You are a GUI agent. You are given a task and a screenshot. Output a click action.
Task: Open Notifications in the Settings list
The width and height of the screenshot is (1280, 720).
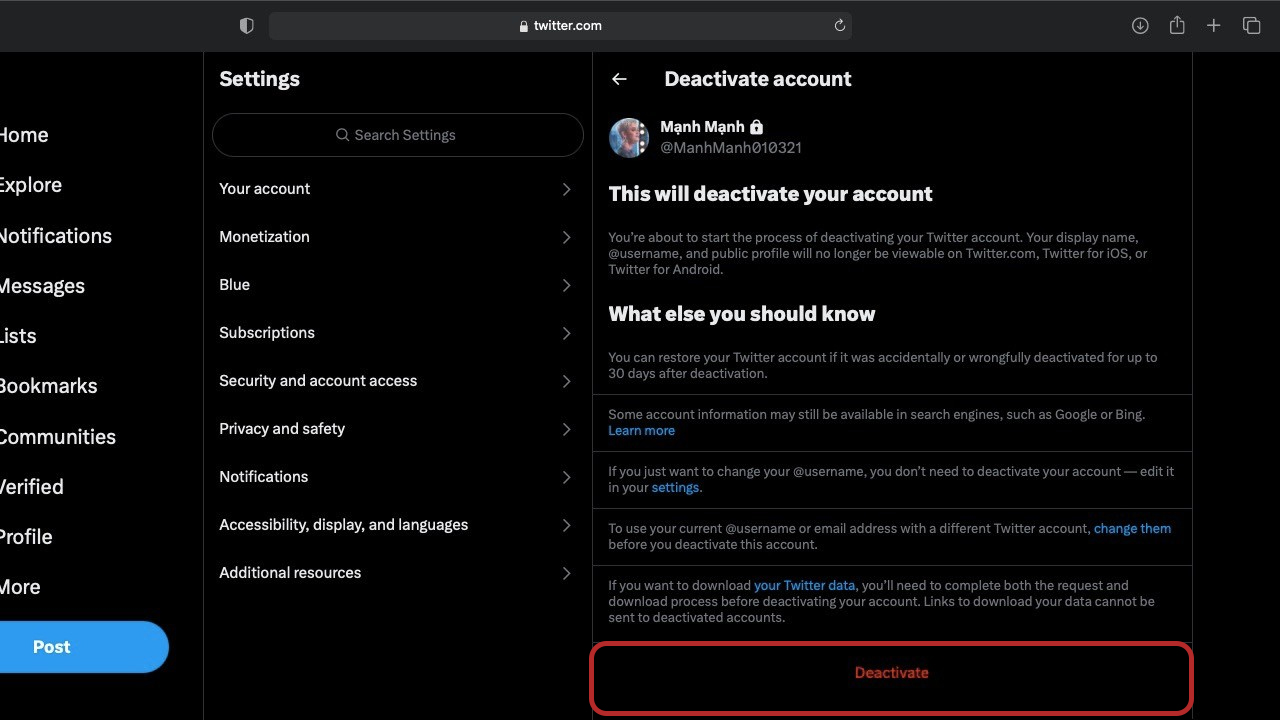[398, 477]
